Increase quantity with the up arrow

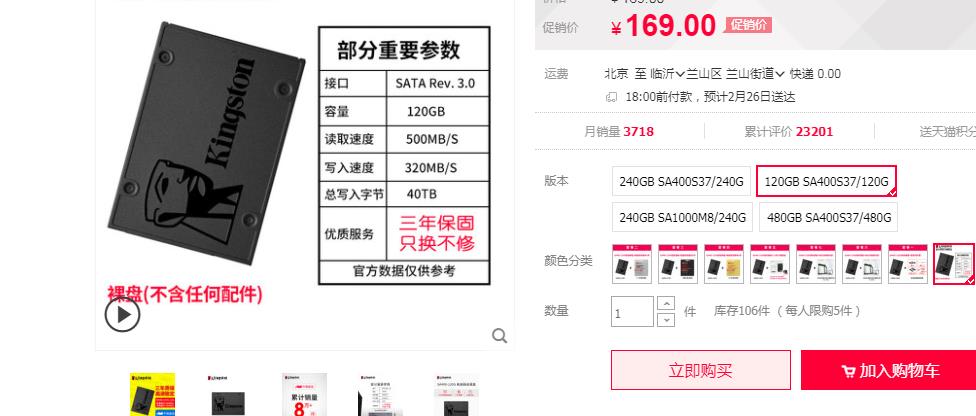point(666,303)
